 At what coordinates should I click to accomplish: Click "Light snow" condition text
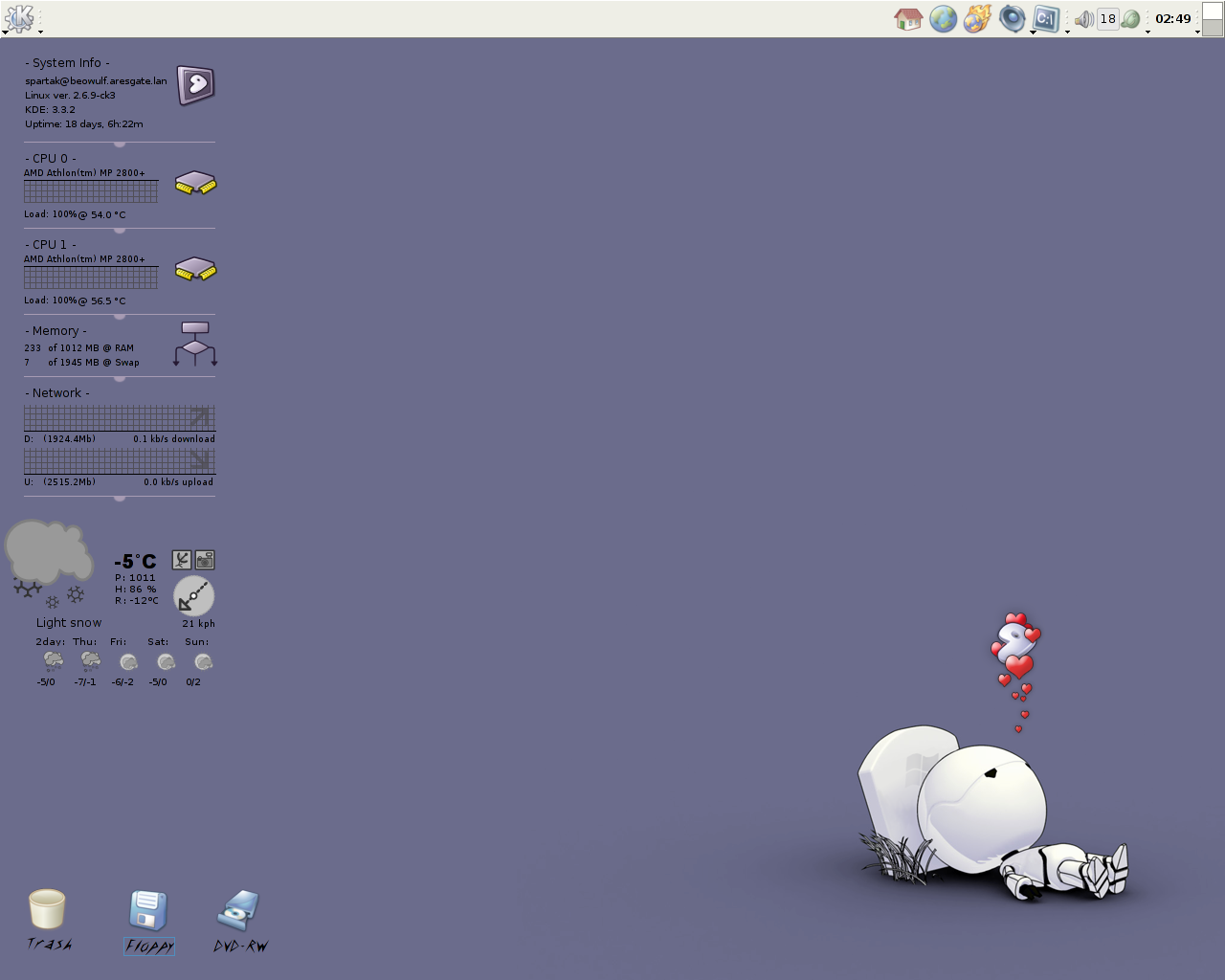click(x=69, y=623)
